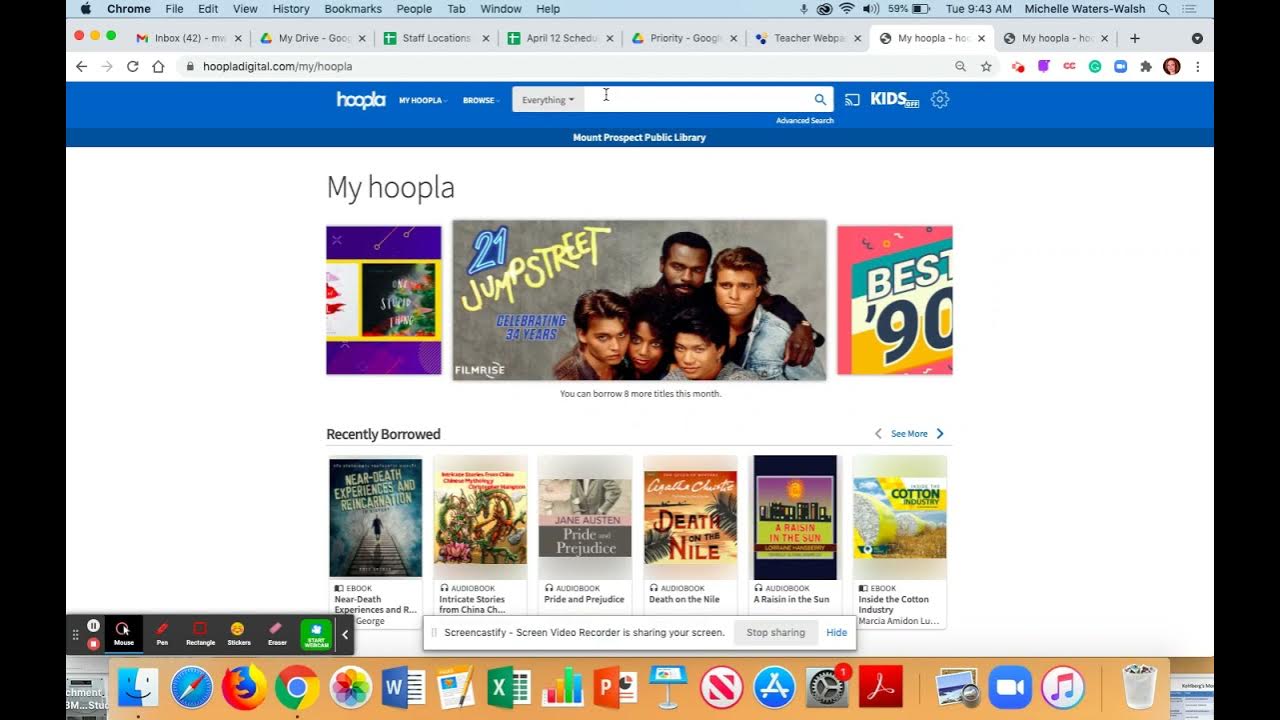
Task: Click the search magnifier icon in hoopla bar
Action: pyautogui.click(x=820, y=100)
